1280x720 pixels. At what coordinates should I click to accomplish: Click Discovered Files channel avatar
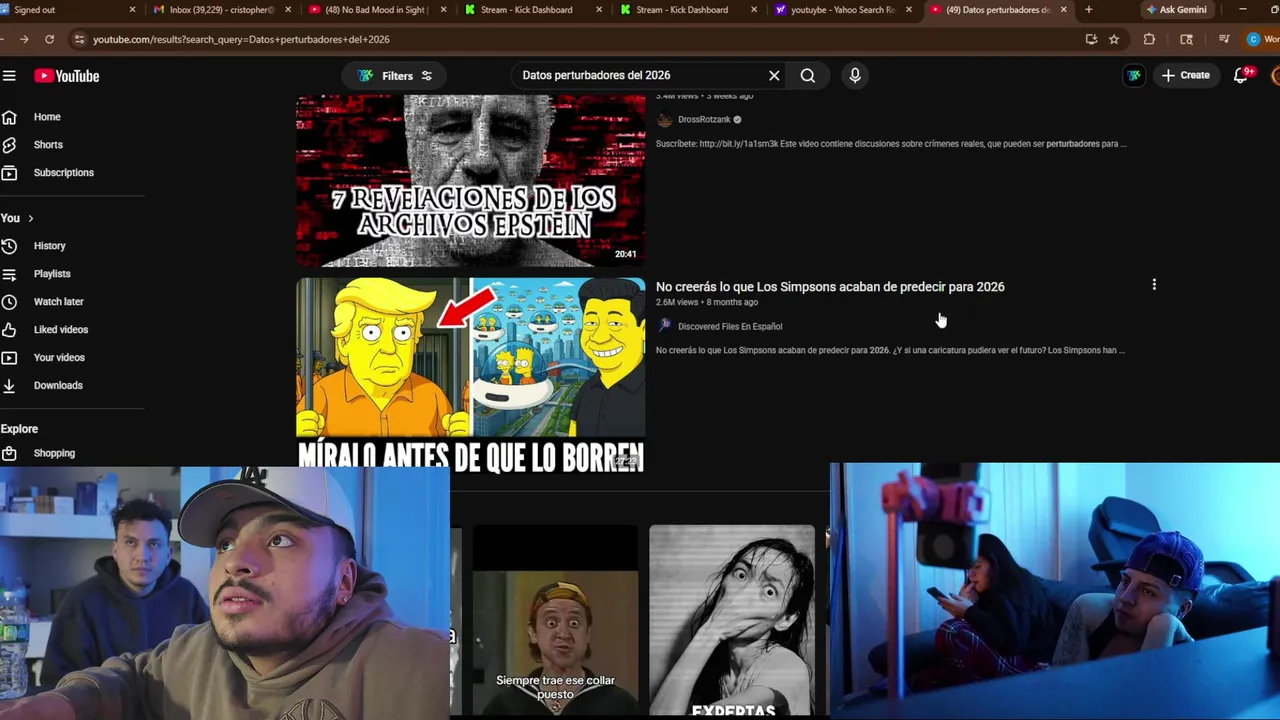click(x=665, y=326)
